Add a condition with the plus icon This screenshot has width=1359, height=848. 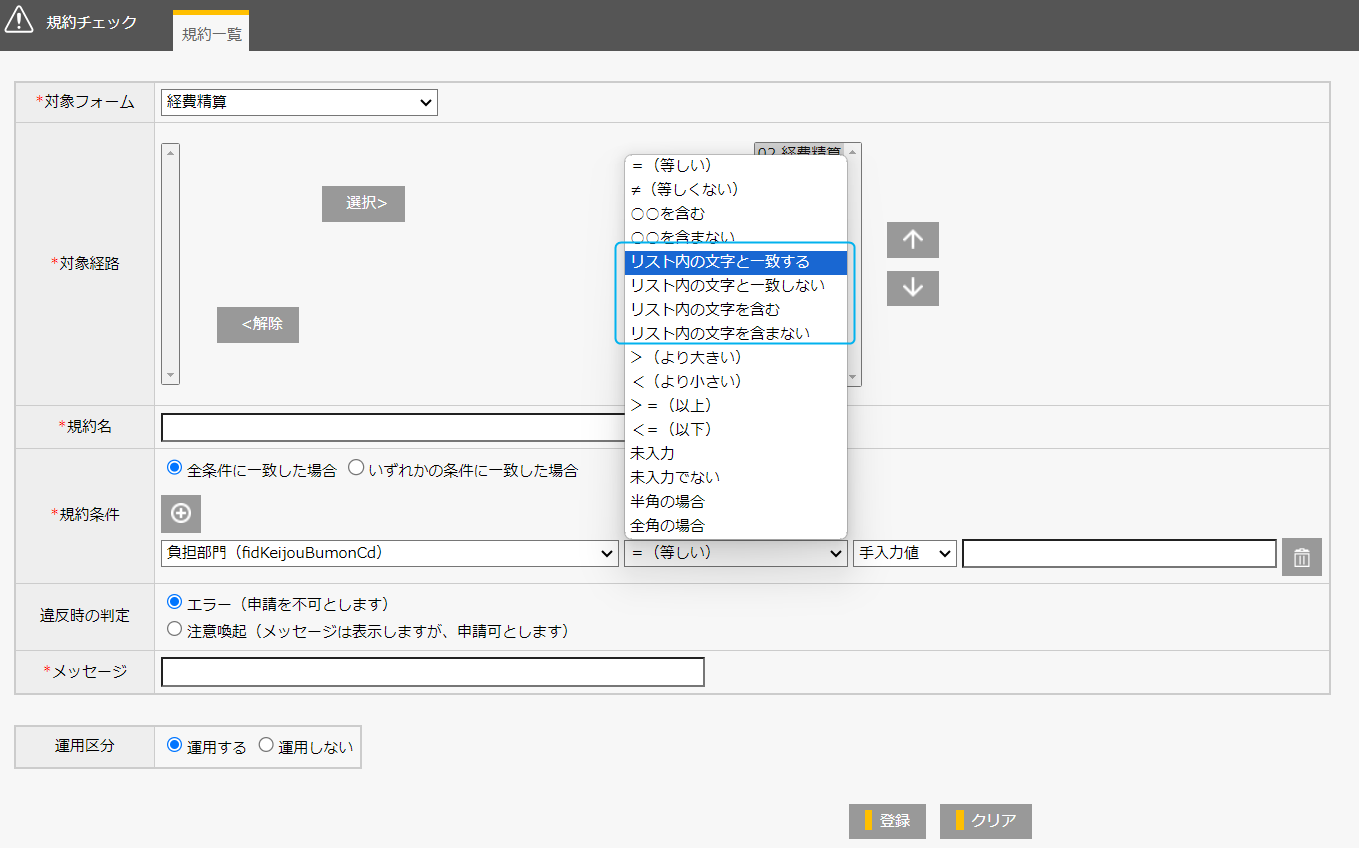coord(181,513)
